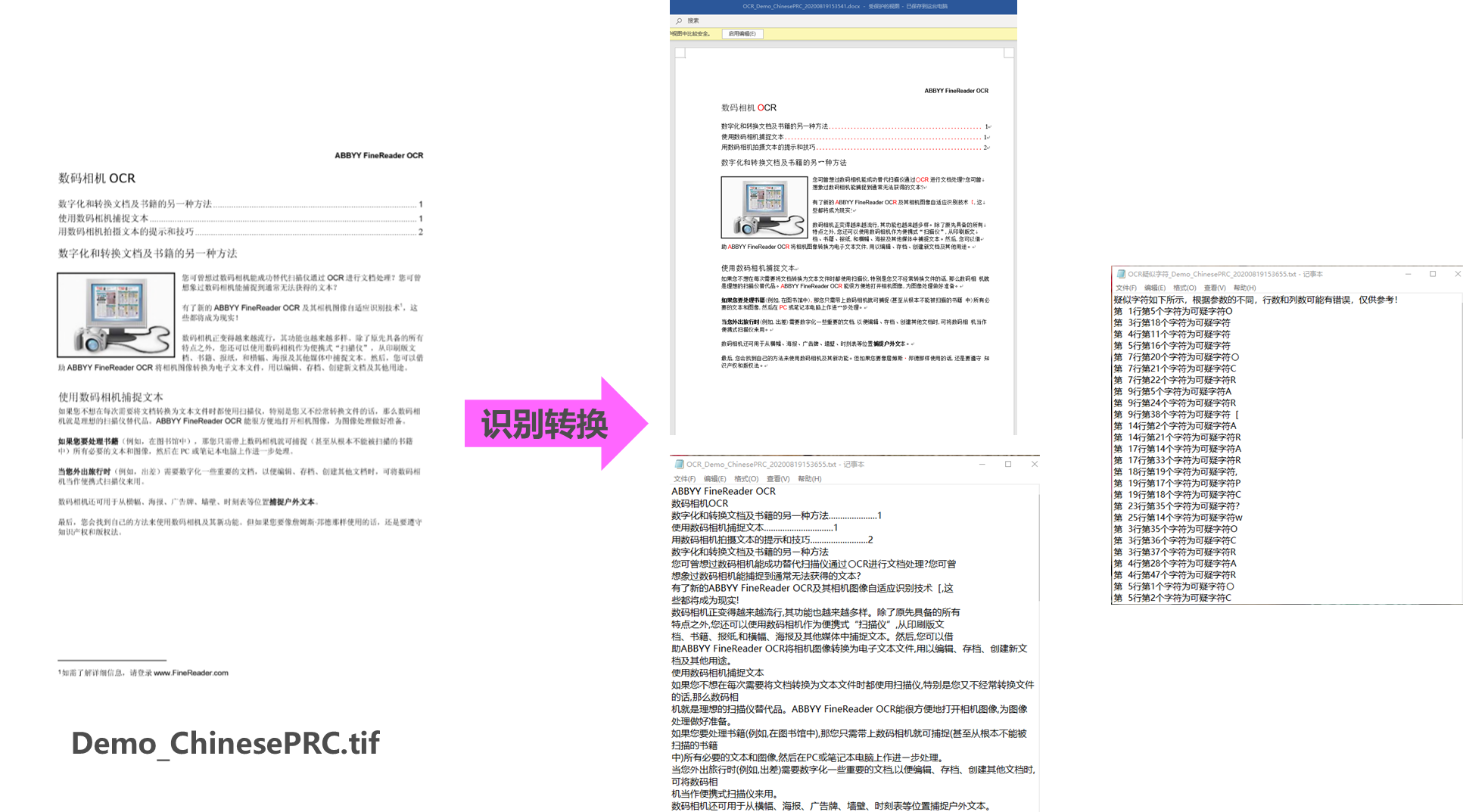Maximize the OCR疑似字符 Notepad window
Screen dimensions: 1463x812
(x=1433, y=274)
